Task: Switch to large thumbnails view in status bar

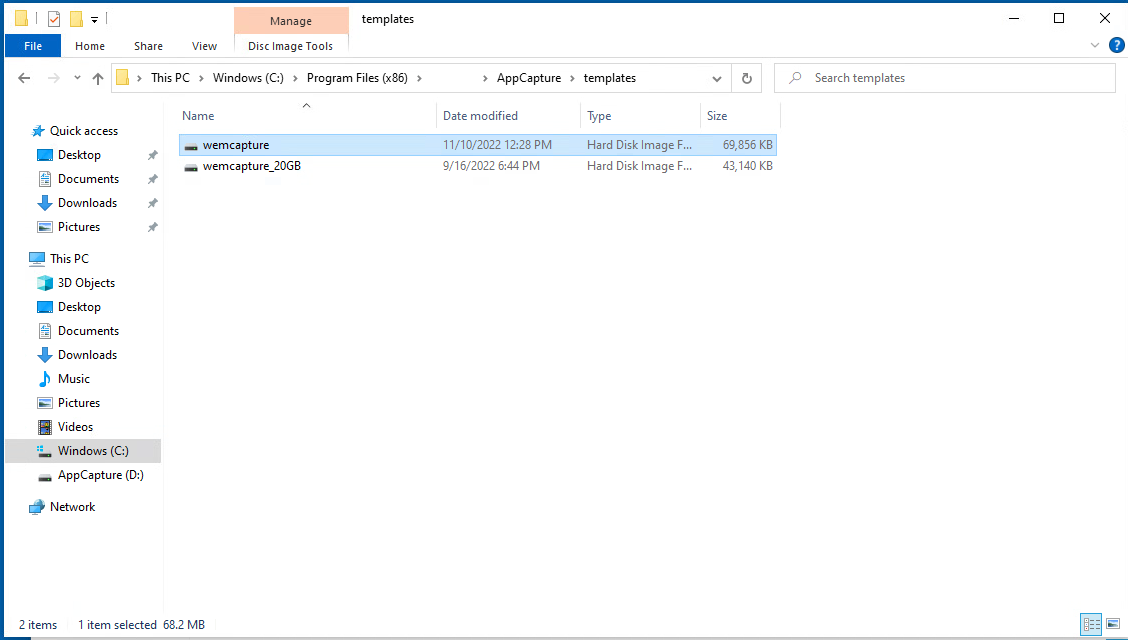Action: pyautogui.click(x=1112, y=624)
